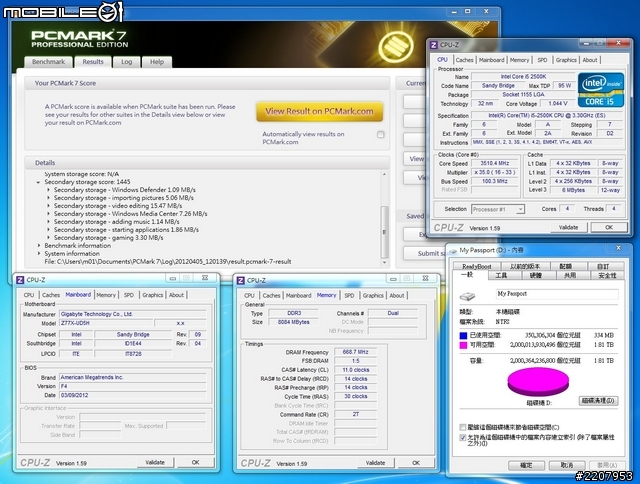Screen dimensions: 640x484
Task: Expand Secondary storage Windows Defender row
Action: [x=48, y=190]
